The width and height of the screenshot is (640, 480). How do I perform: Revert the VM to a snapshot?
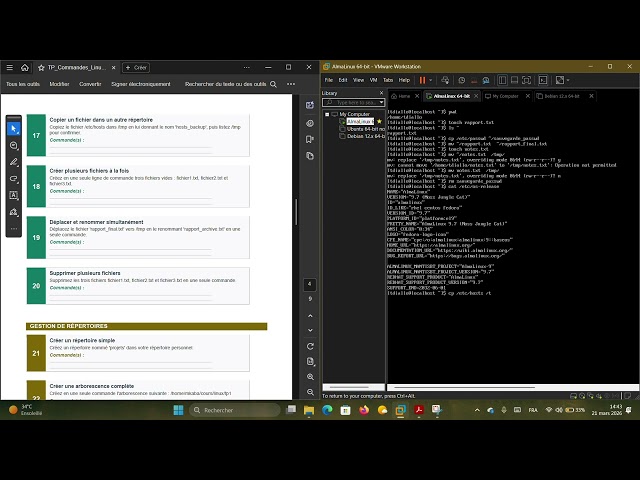pyautogui.click(x=474, y=80)
